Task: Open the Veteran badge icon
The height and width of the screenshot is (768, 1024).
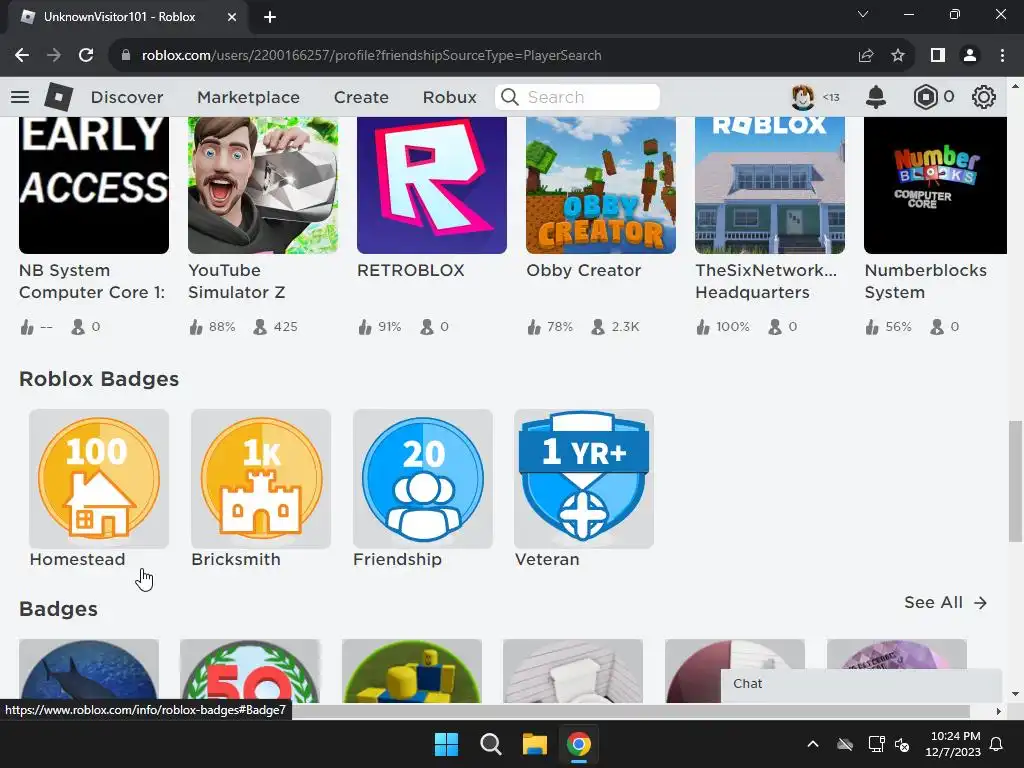Action: point(584,479)
